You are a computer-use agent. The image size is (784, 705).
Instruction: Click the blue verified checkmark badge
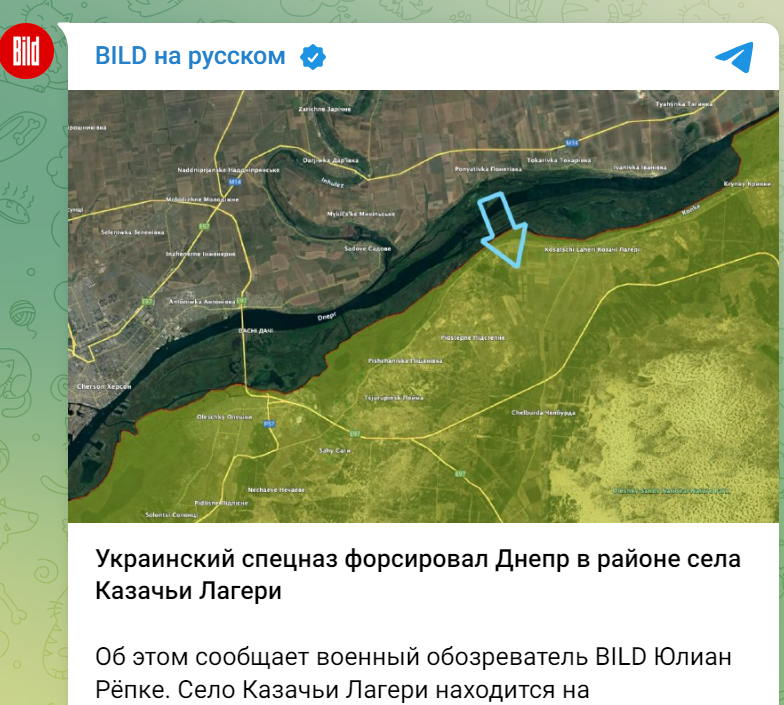click(x=313, y=57)
